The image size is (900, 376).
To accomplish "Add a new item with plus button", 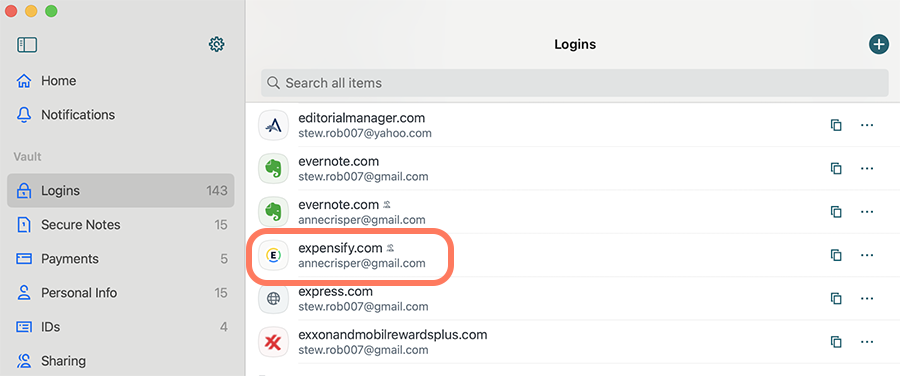I will coord(878,44).
